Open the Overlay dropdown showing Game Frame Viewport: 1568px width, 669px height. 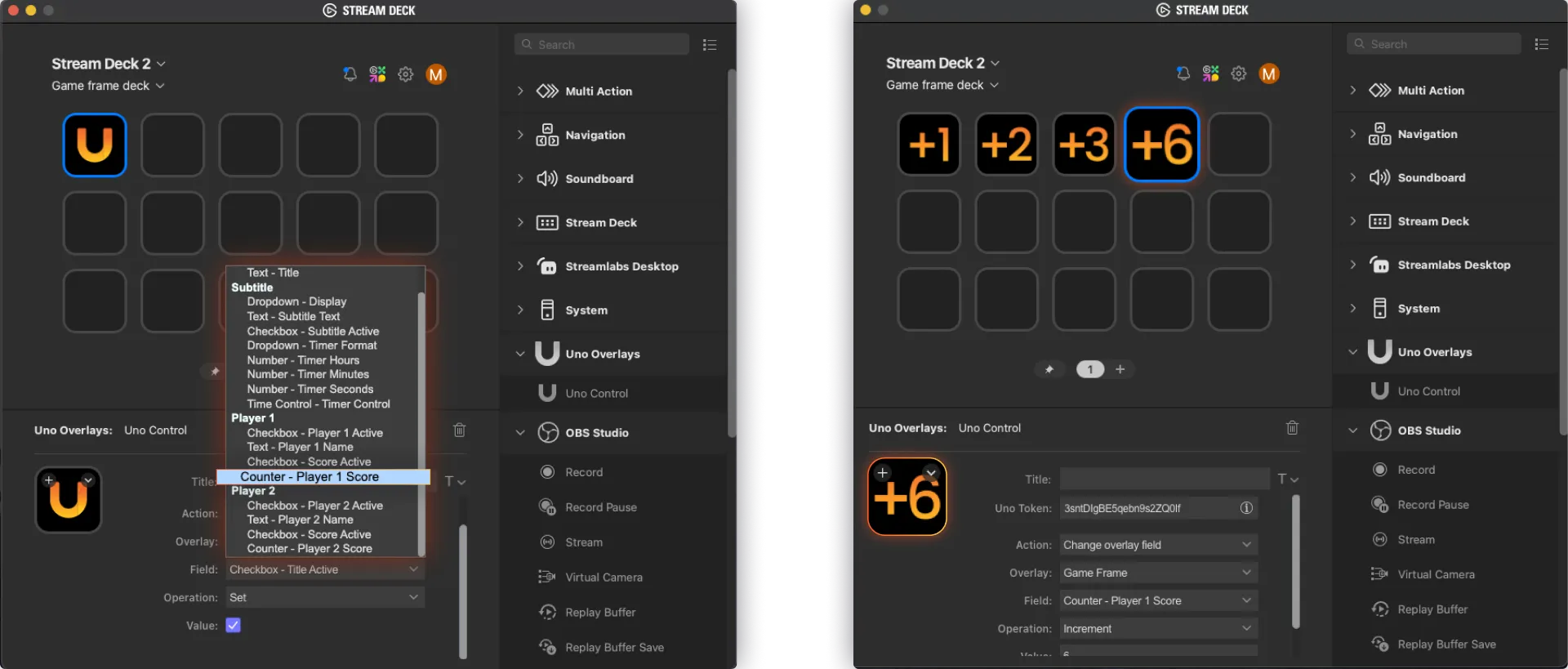click(1158, 573)
